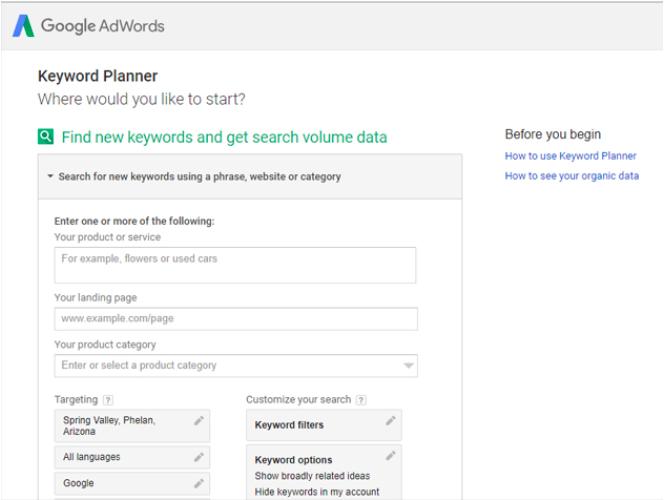Collapse Search for new keywords section
This screenshot has height=500, width=664.
[x=50, y=176]
